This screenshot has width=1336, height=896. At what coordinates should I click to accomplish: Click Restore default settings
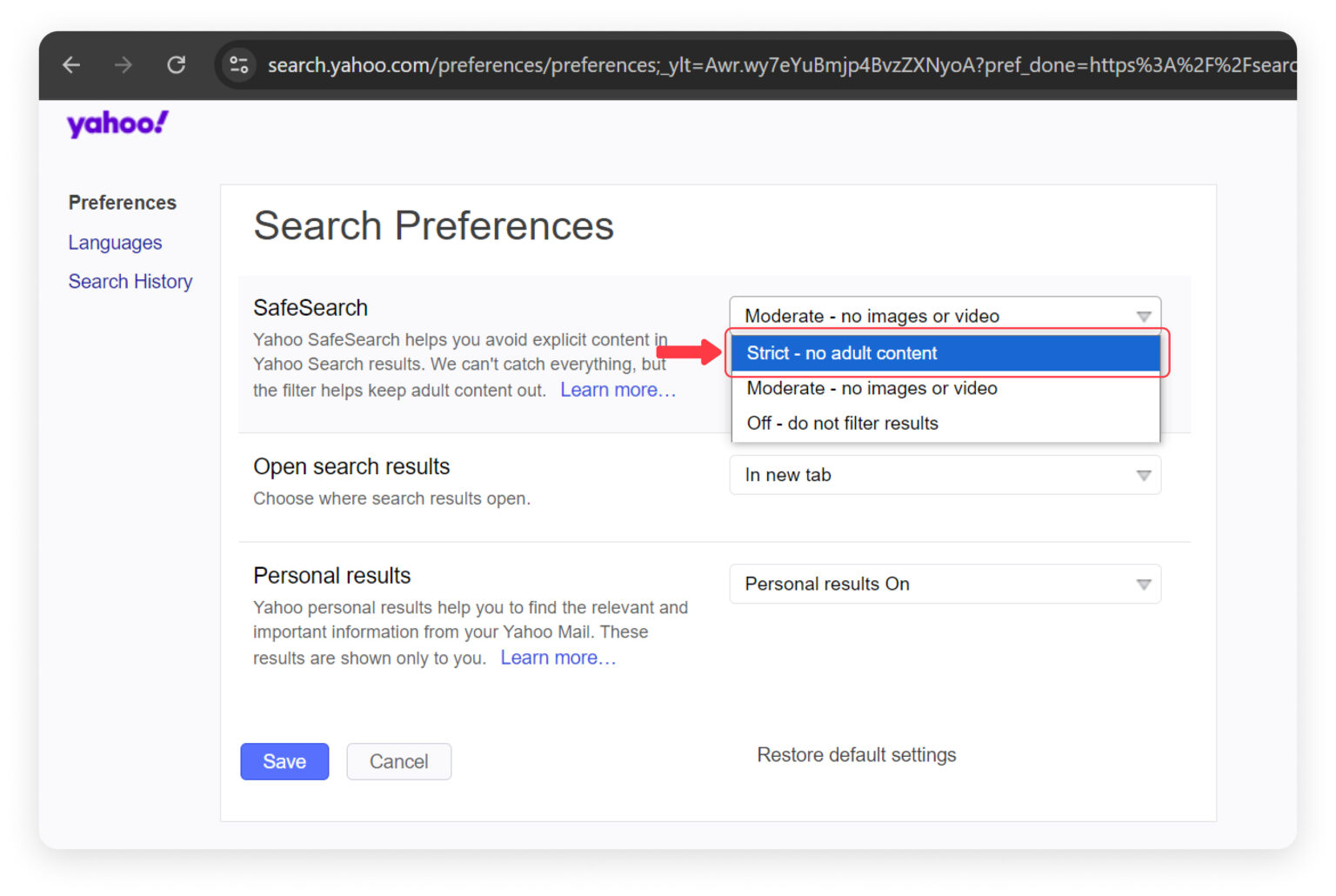(857, 754)
